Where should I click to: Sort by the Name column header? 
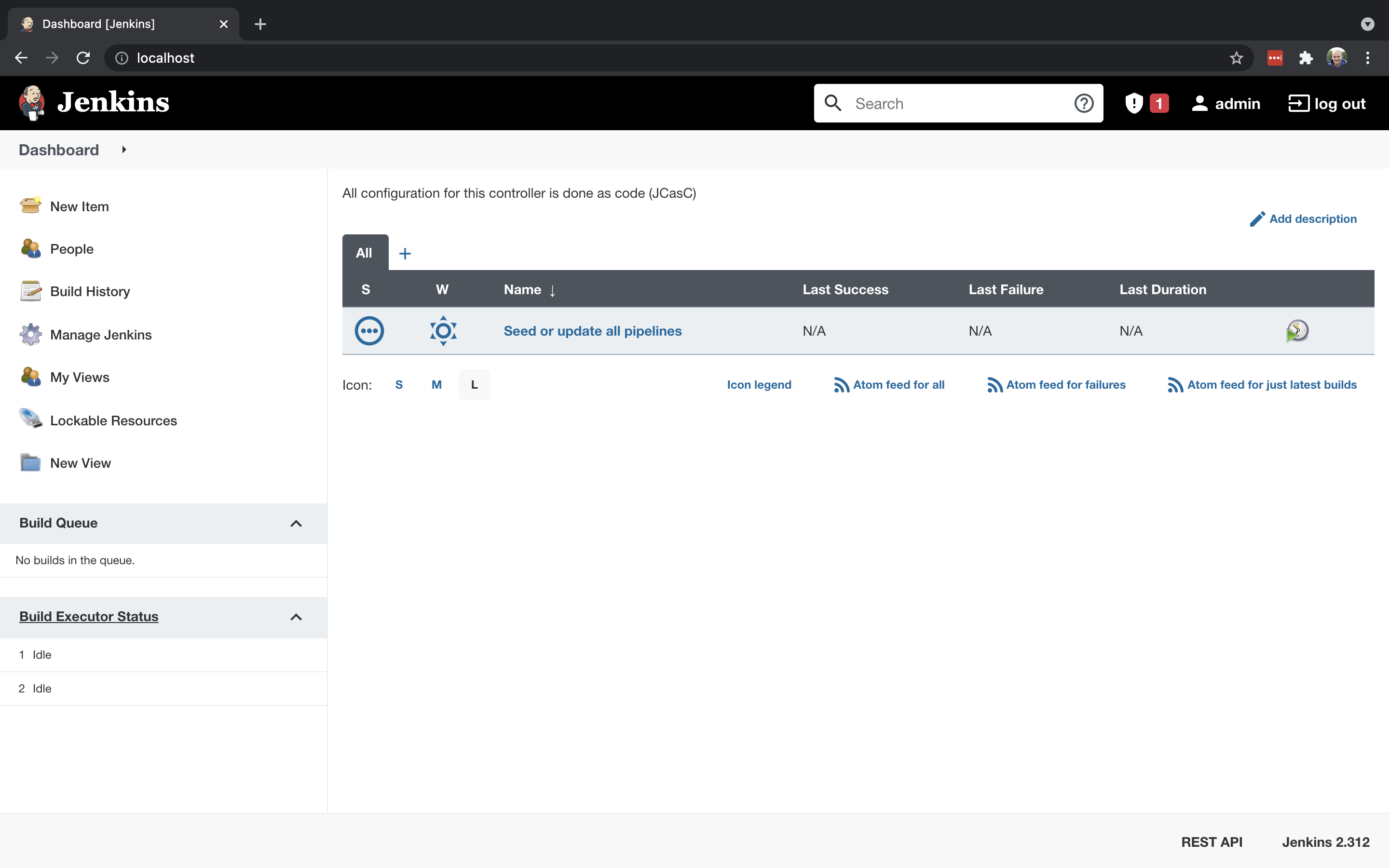tap(529, 289)
